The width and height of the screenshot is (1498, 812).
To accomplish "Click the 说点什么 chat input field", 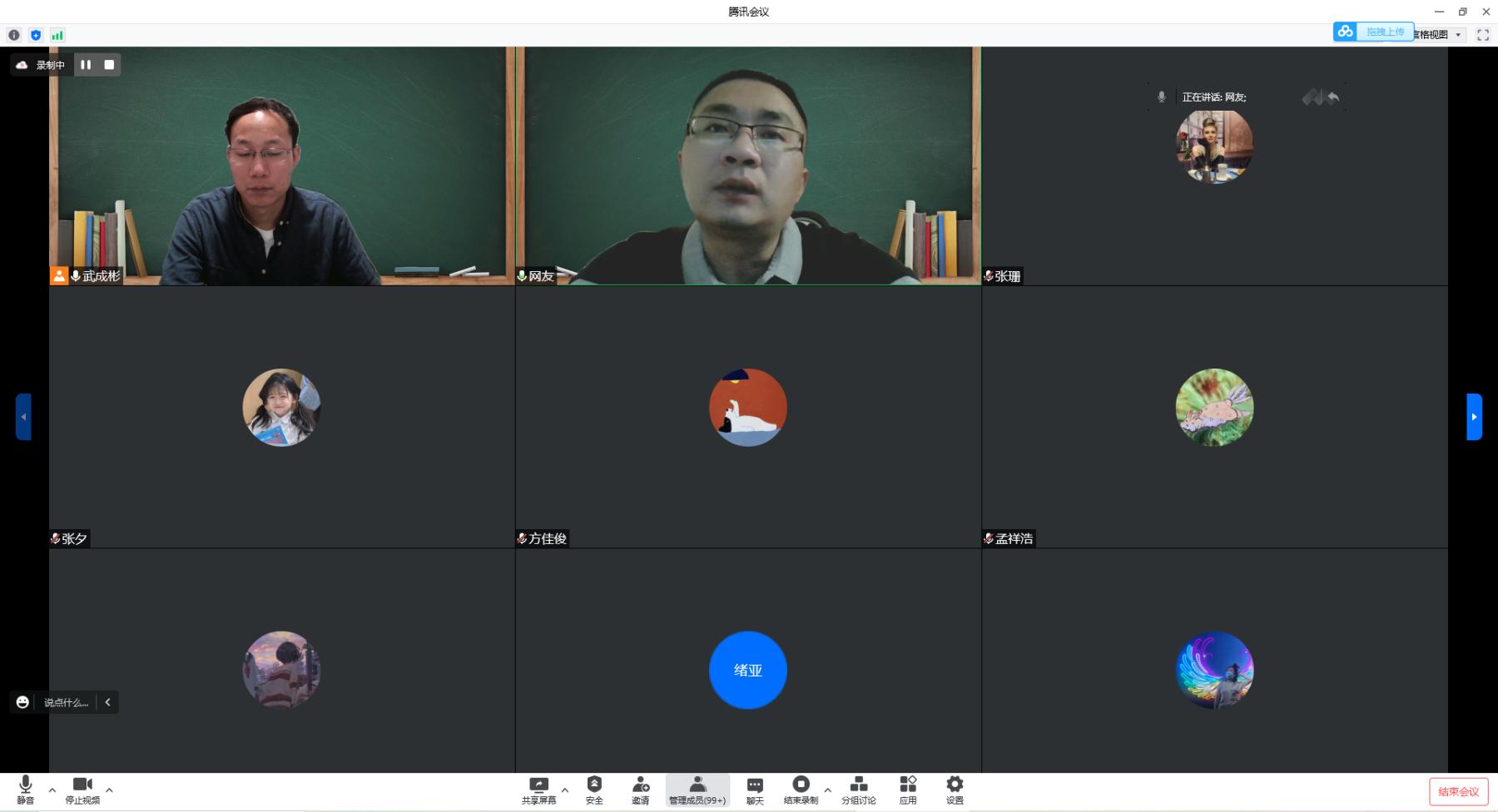I will coord(66,702).
